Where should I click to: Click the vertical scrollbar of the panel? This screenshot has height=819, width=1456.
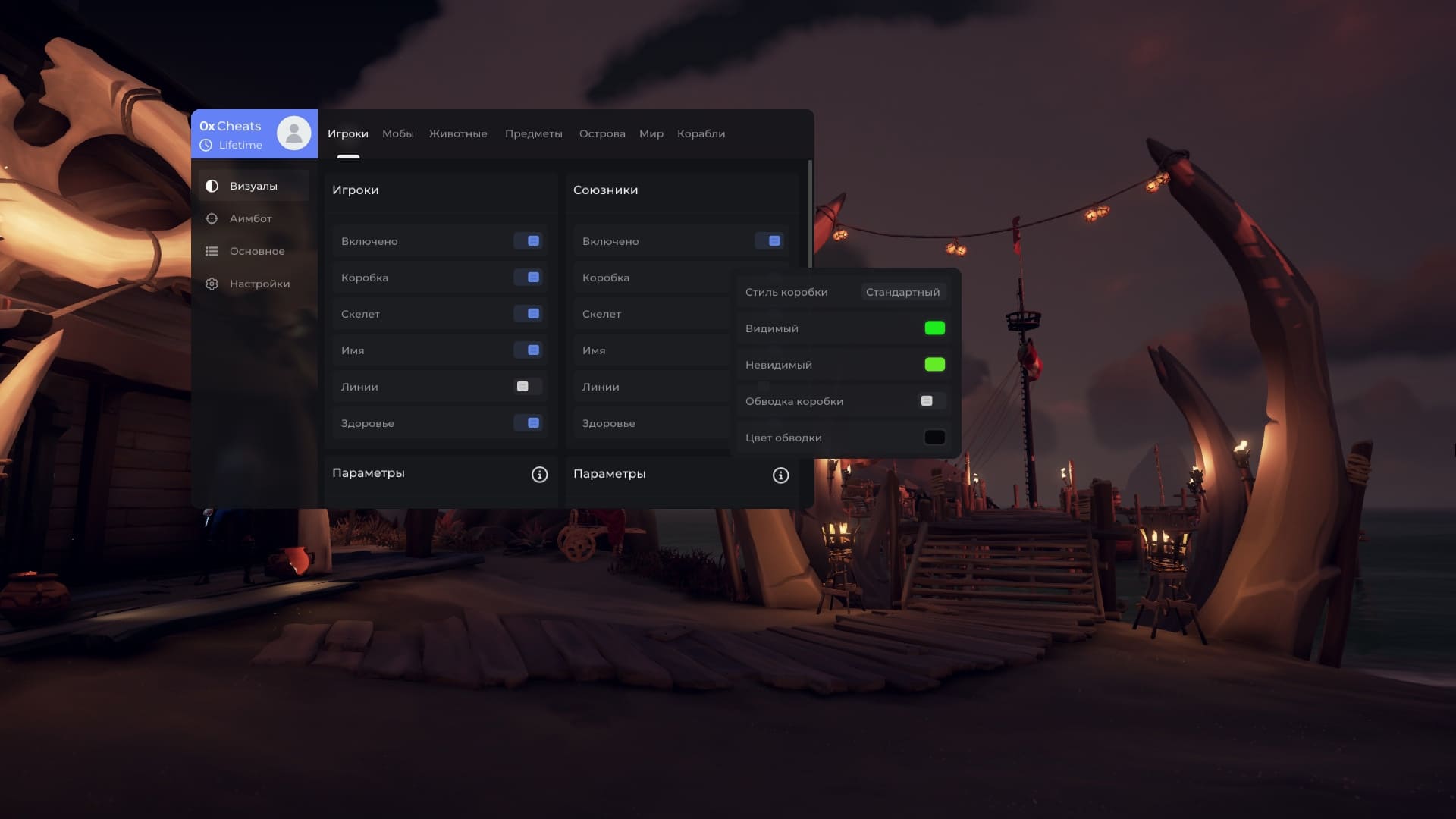[x=811, y=214]
